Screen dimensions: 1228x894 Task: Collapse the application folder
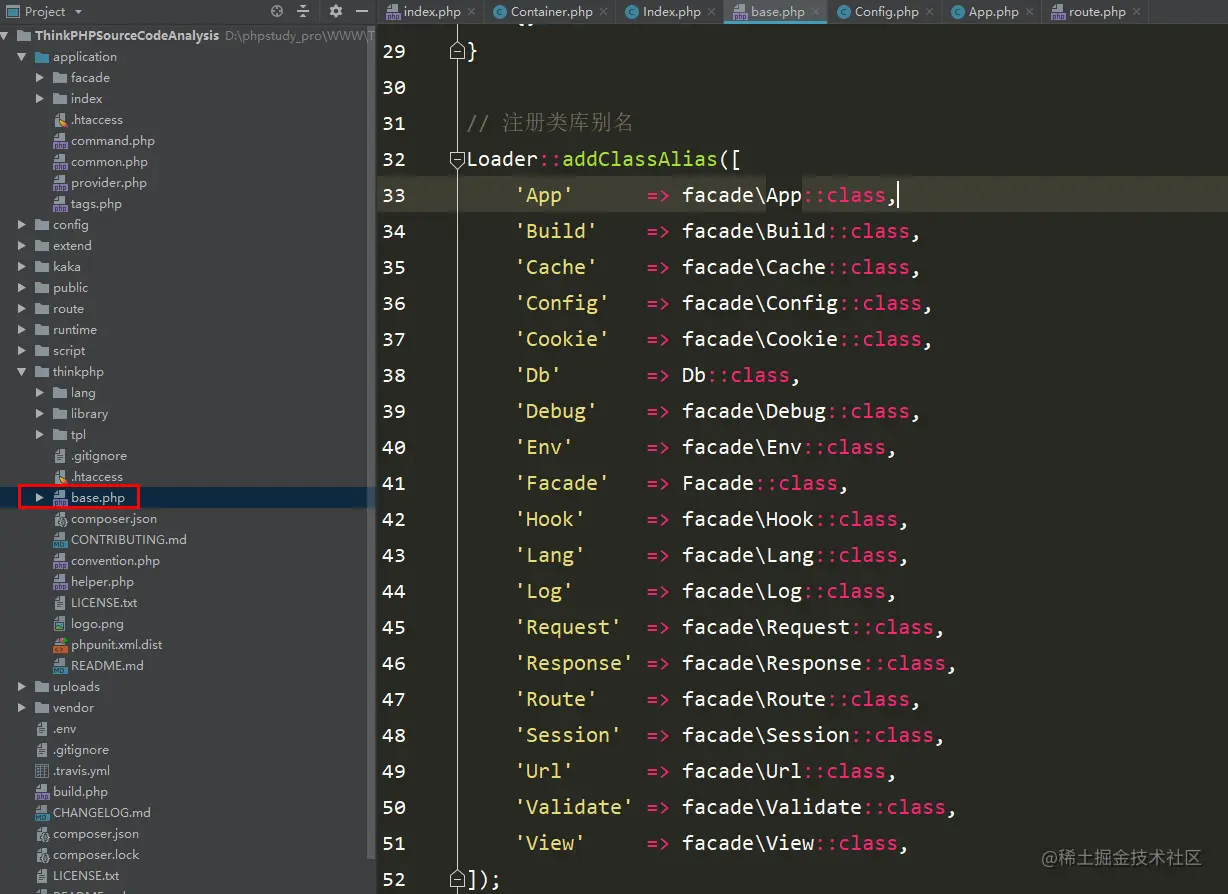point(22,57)
